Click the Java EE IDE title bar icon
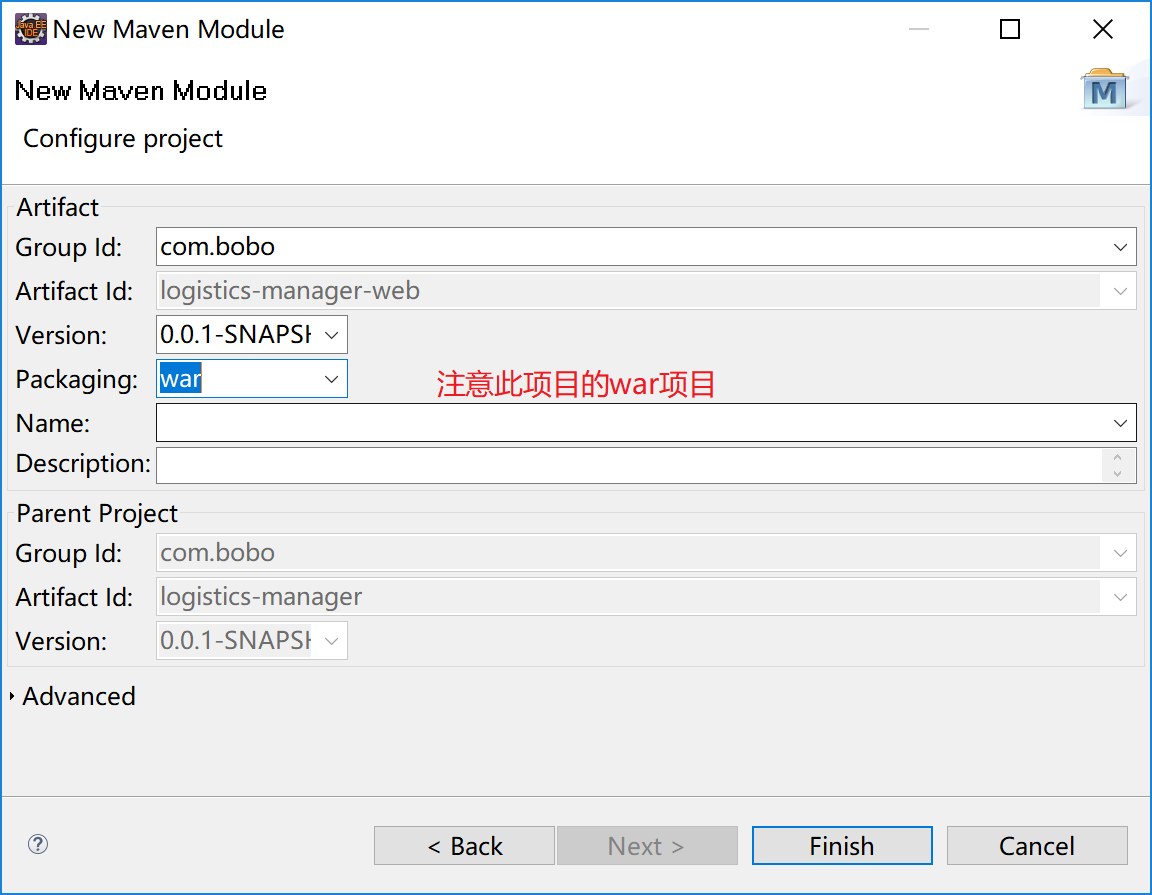Screen dimensions: 1152x895 pyautogui.click(x=31, y=29)
